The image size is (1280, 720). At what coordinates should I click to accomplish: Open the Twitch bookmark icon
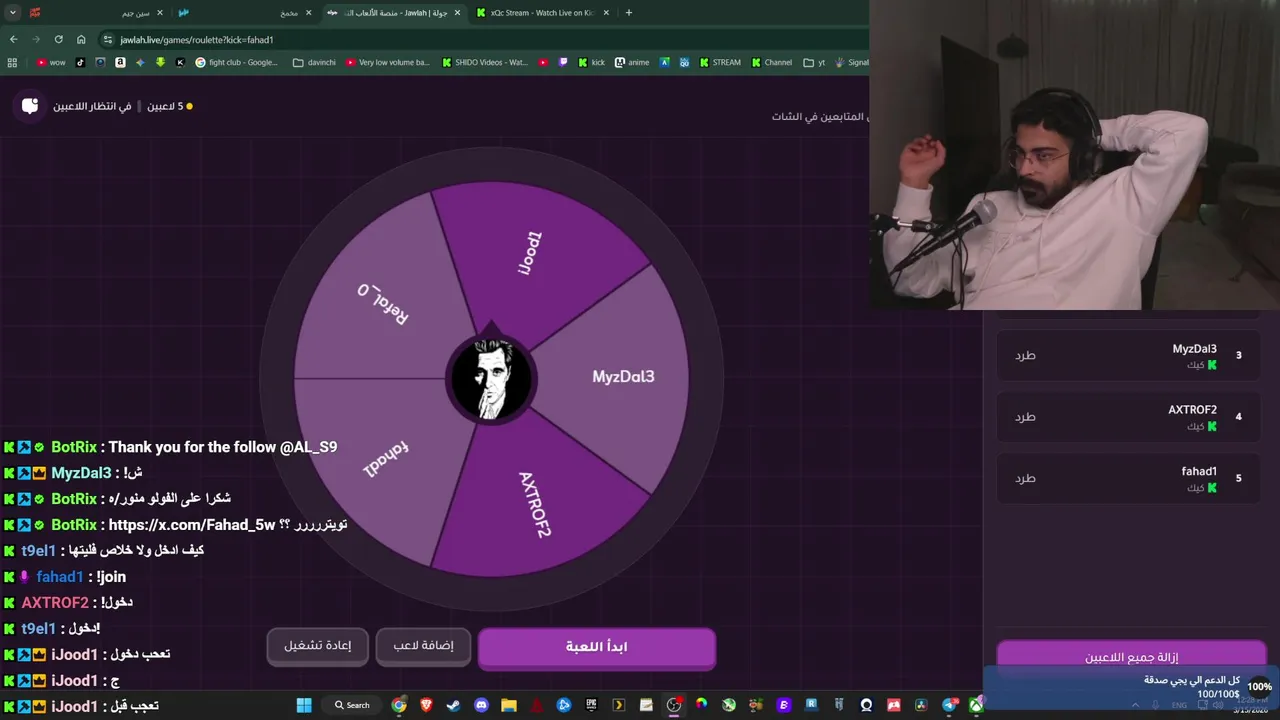(x=563, y=62)
